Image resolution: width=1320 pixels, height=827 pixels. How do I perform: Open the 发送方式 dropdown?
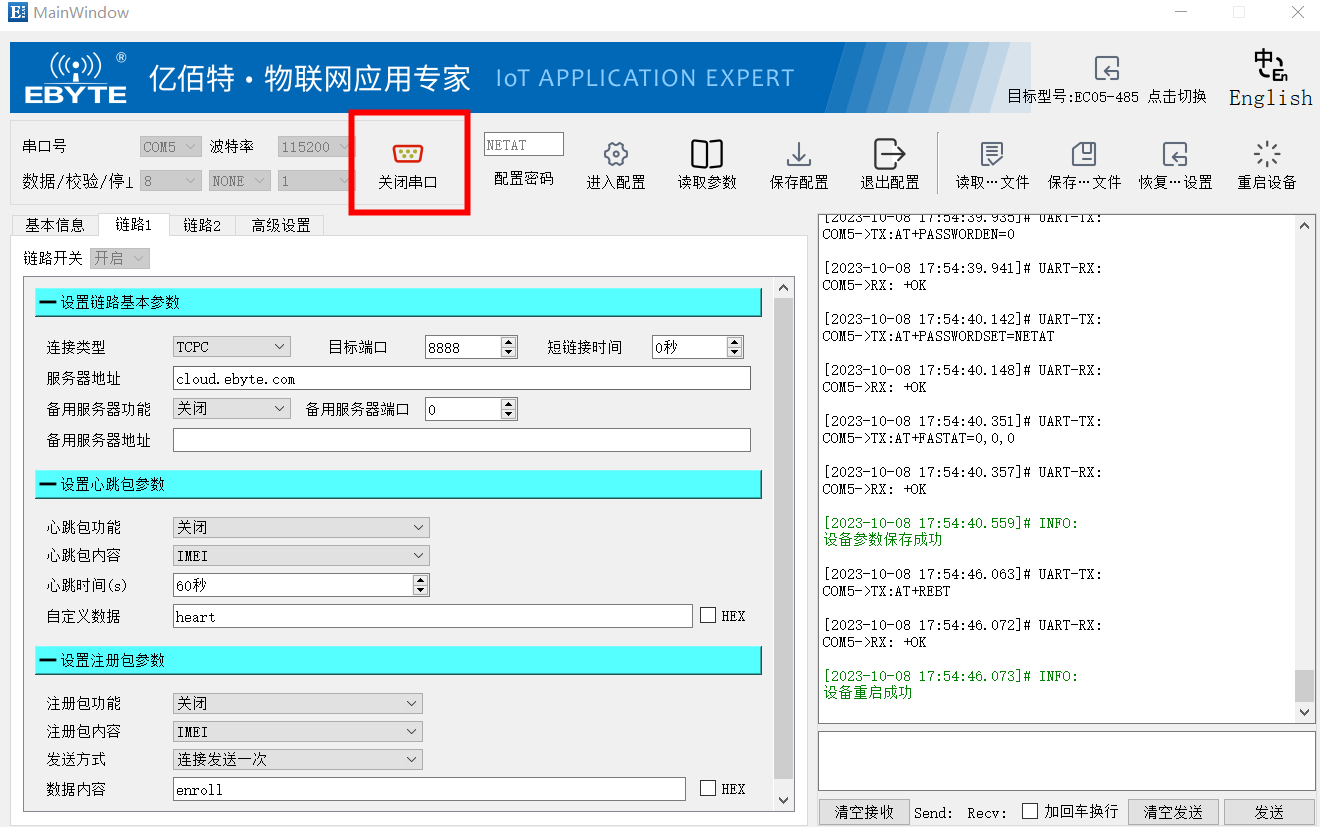pyautogui.click(x=298, y=759)
